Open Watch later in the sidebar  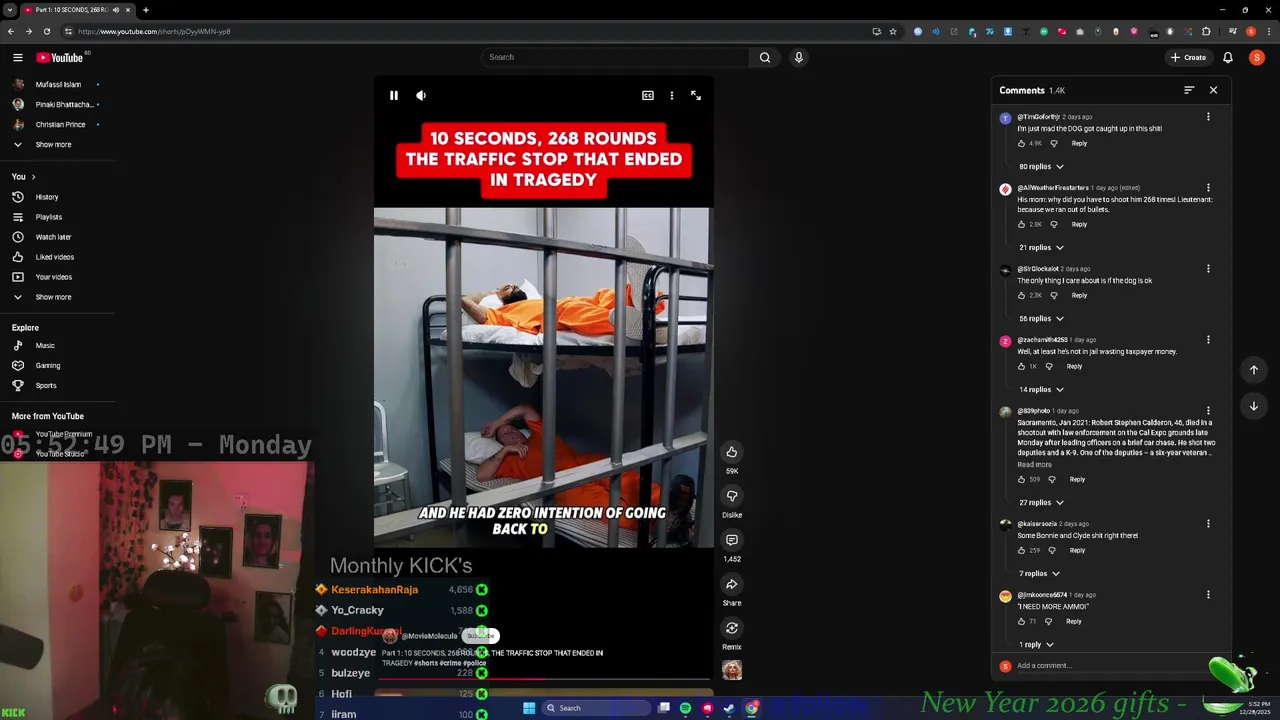pos(53,237)
